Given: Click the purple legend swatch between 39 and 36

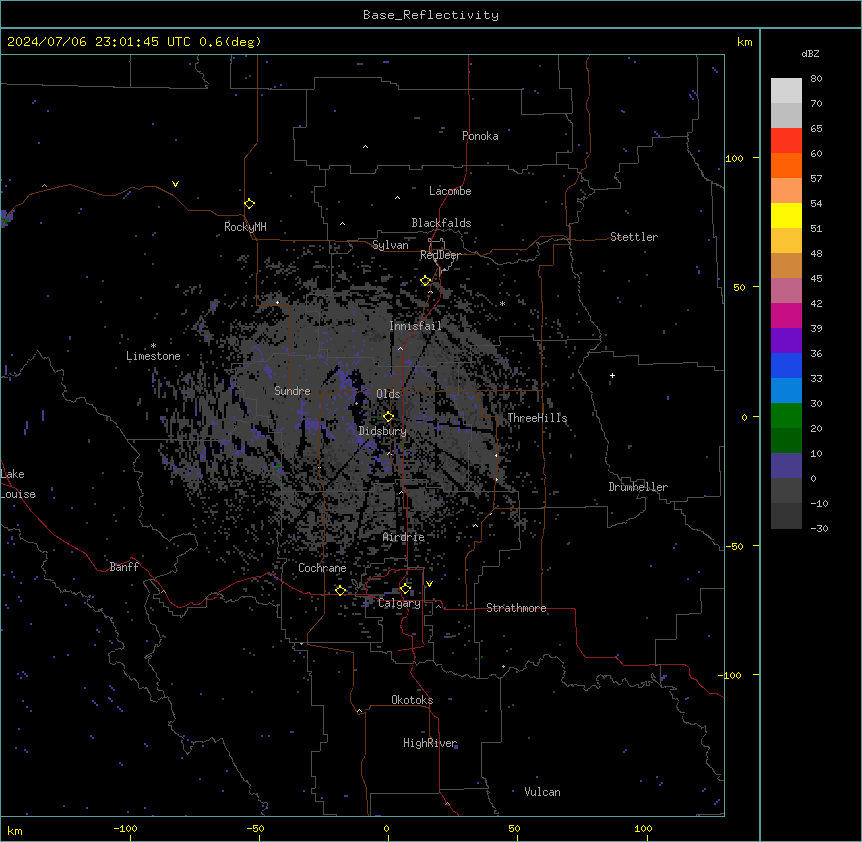Looking at the screenshot, I should coord(786,341).
